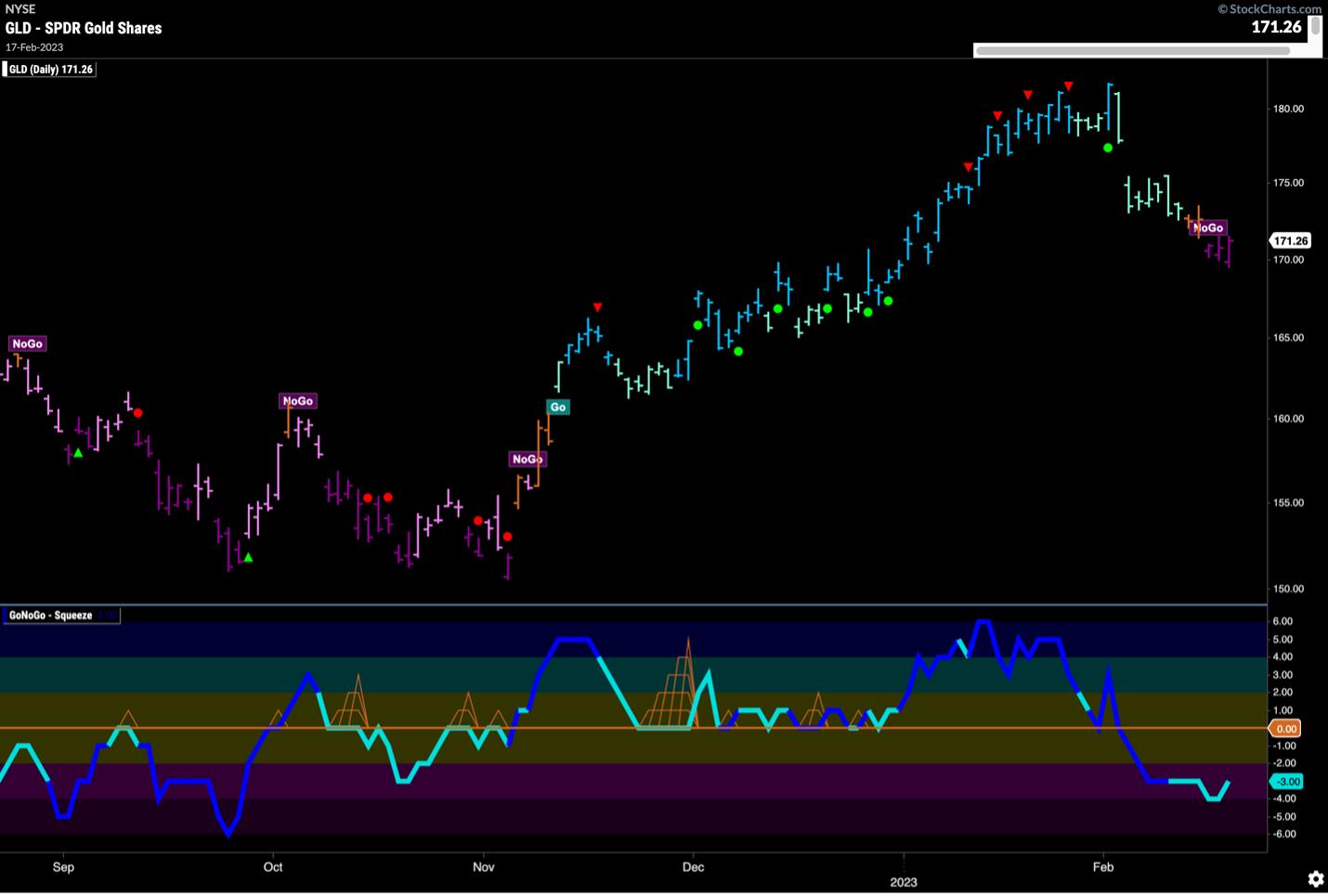1328x896 pixels.
Task: Click the GLD - SPDR Gold Shares title
Action: (84, 28)
